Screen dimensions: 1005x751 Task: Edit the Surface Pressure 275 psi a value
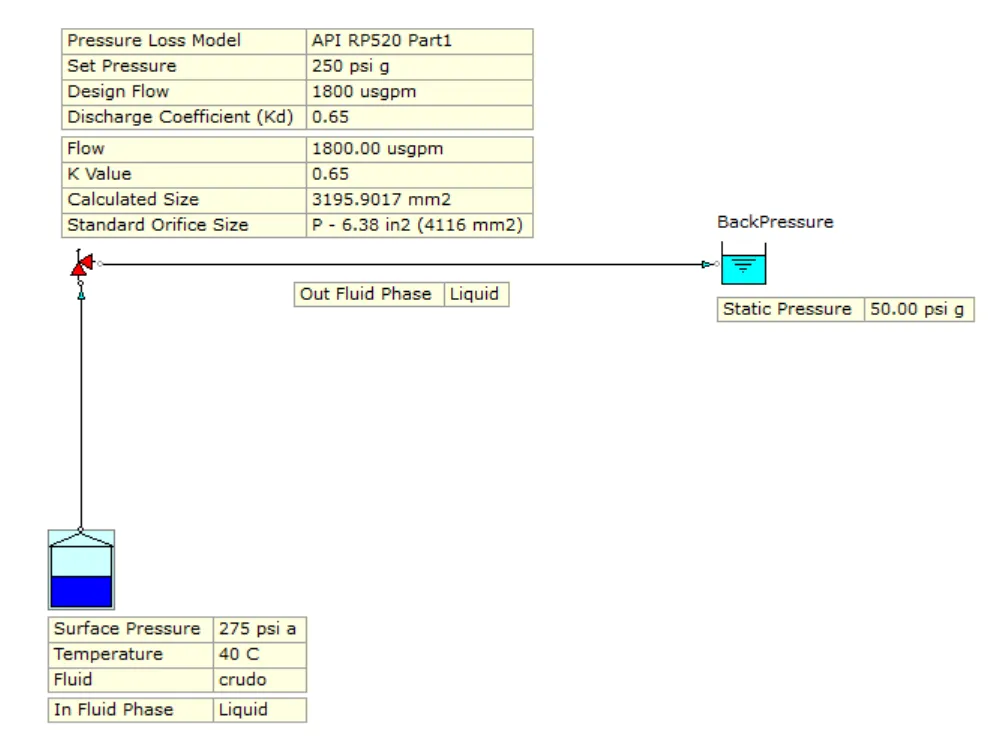pos(258,629)
